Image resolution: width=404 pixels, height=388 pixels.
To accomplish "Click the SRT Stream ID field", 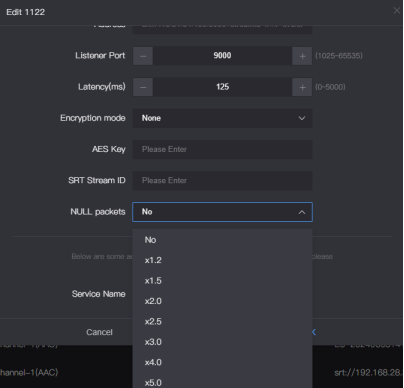I will point(222,181).
